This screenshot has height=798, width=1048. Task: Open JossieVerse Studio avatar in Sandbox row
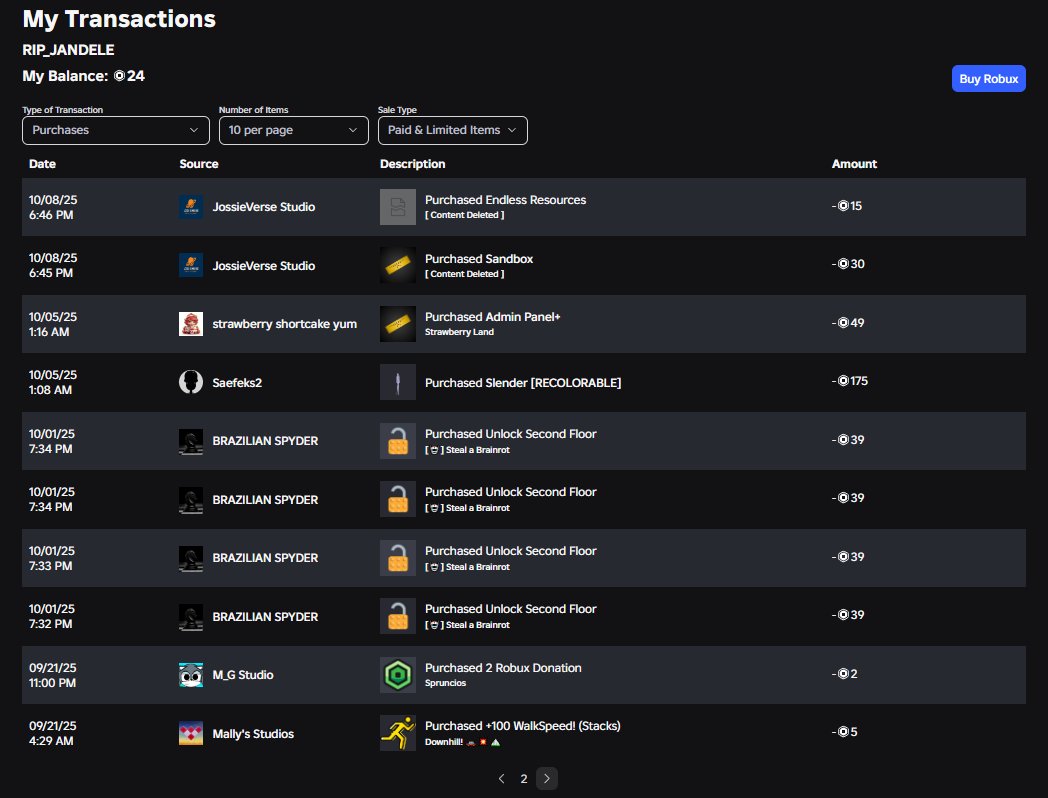click(x=190, y=265)
